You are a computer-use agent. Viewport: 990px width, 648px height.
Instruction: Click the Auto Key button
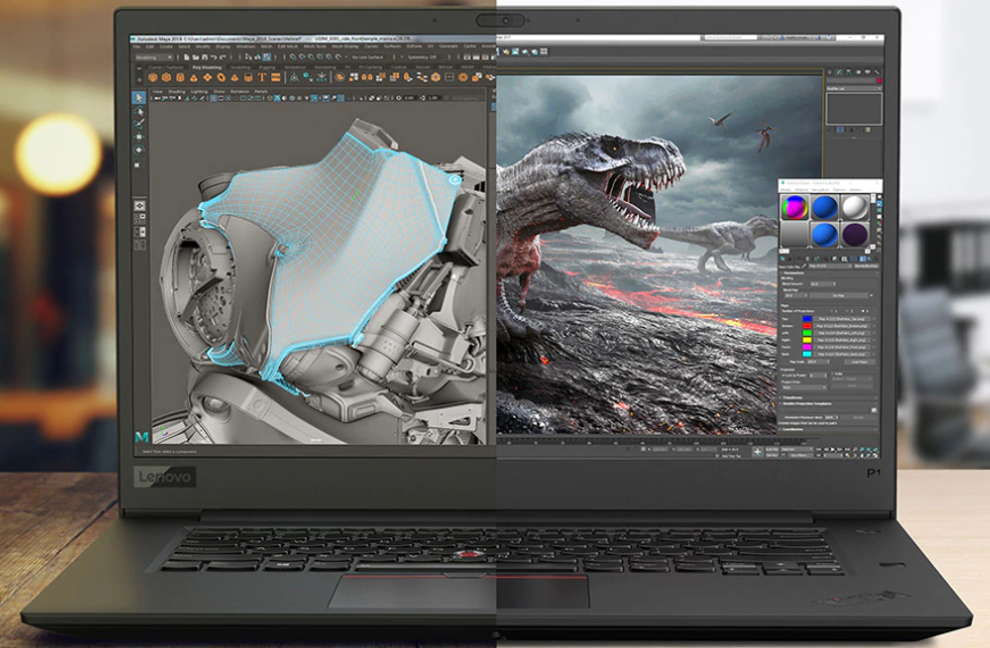click(772, 449)
